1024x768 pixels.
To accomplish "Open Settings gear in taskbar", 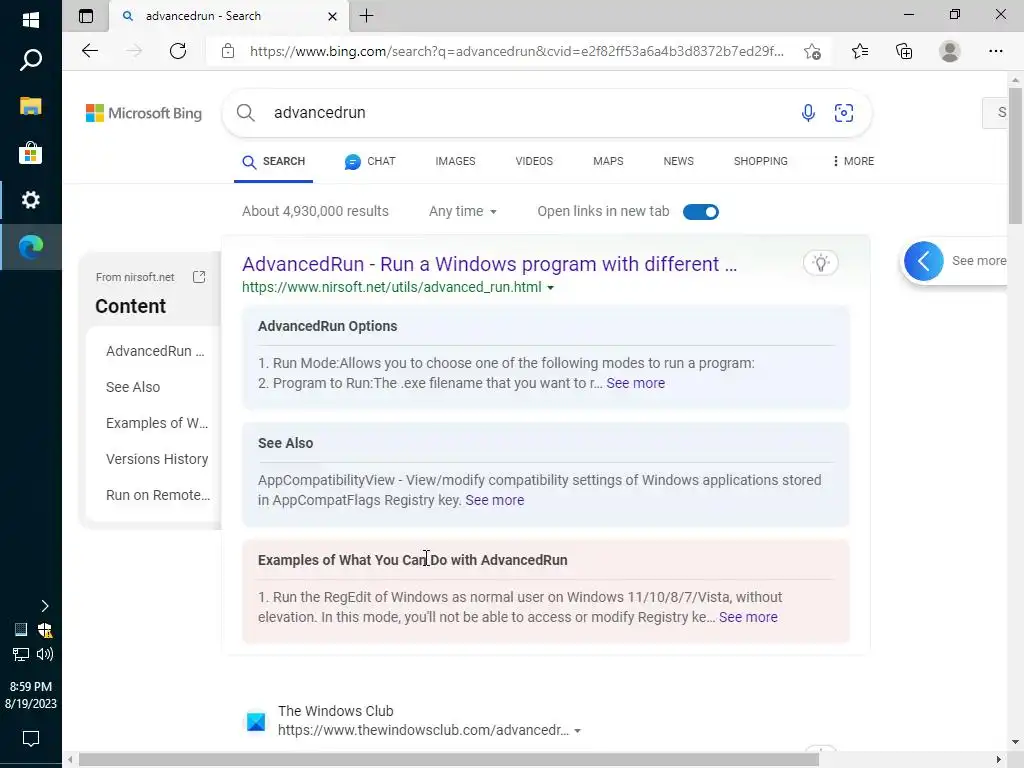I will point(31,200).
